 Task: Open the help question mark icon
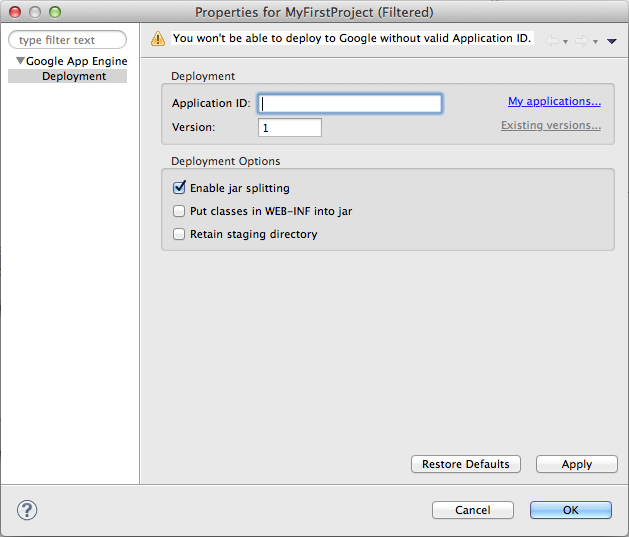[x=27, y=510]
